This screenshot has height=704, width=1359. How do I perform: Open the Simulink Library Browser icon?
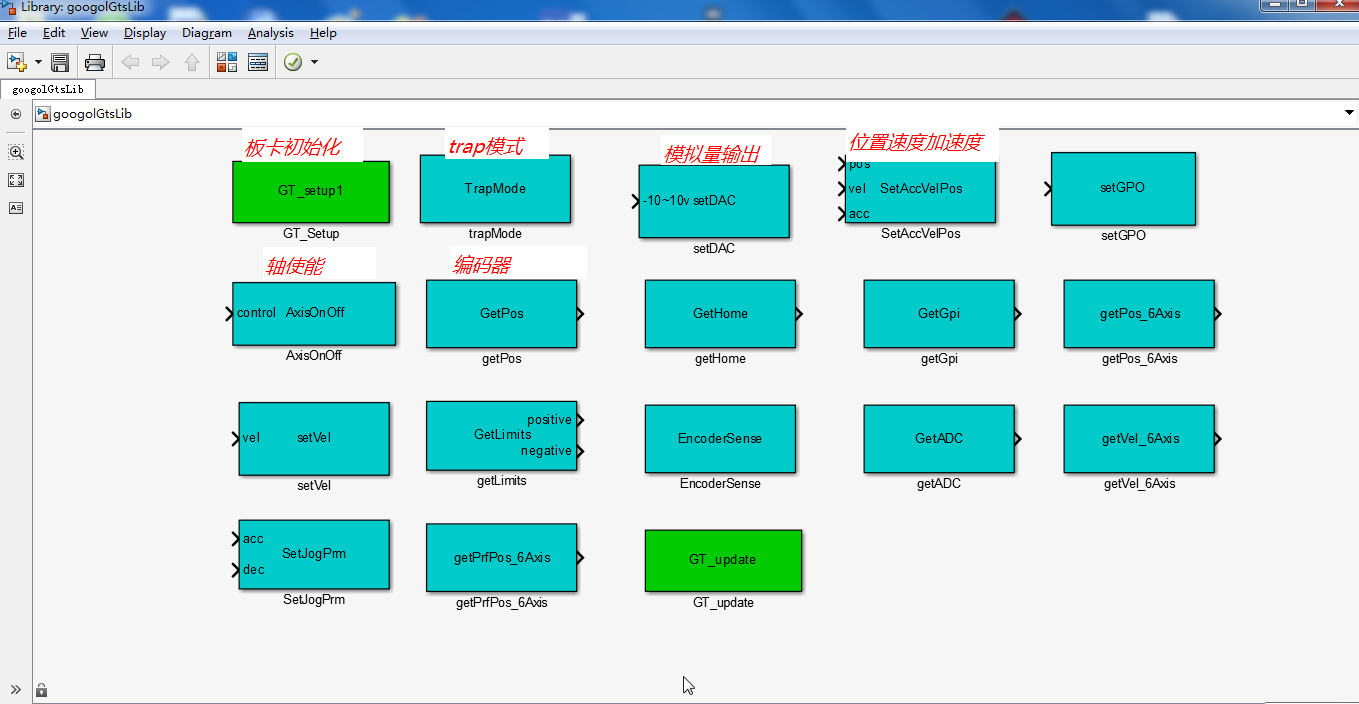[226, 62]
